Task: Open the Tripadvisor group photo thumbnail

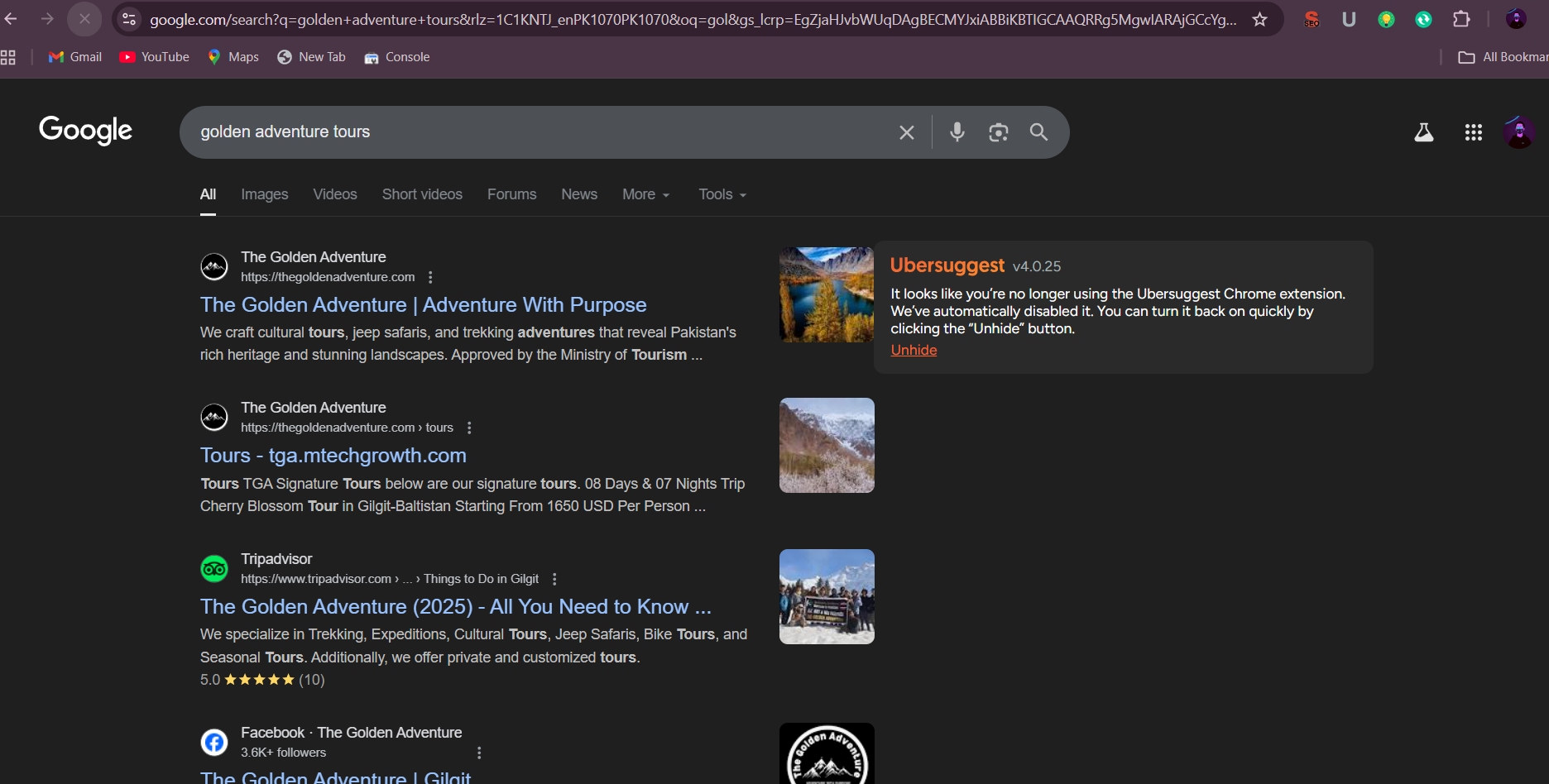Action: 827,596
